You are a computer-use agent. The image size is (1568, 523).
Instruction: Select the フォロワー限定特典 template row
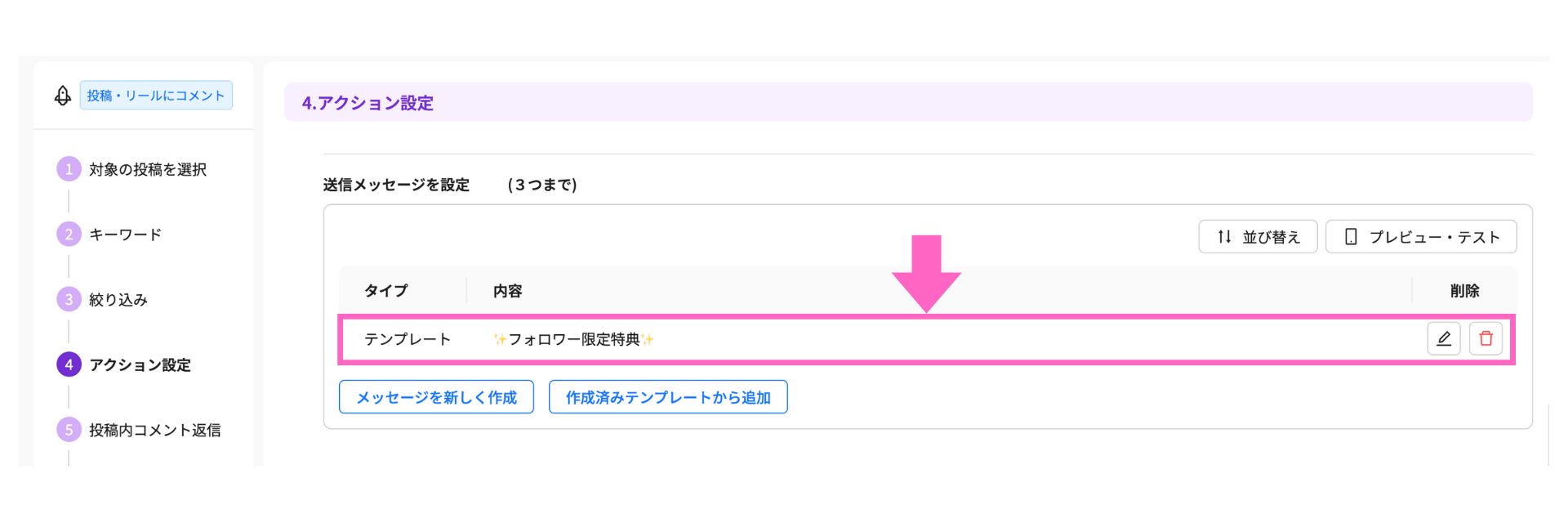927,339
